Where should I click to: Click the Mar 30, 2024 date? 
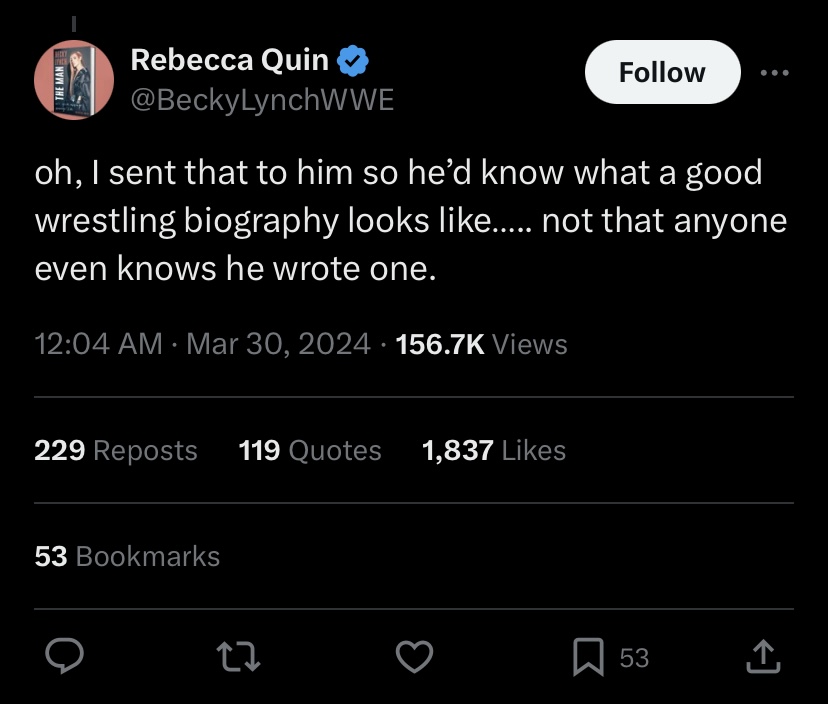(x=278, y=345)
